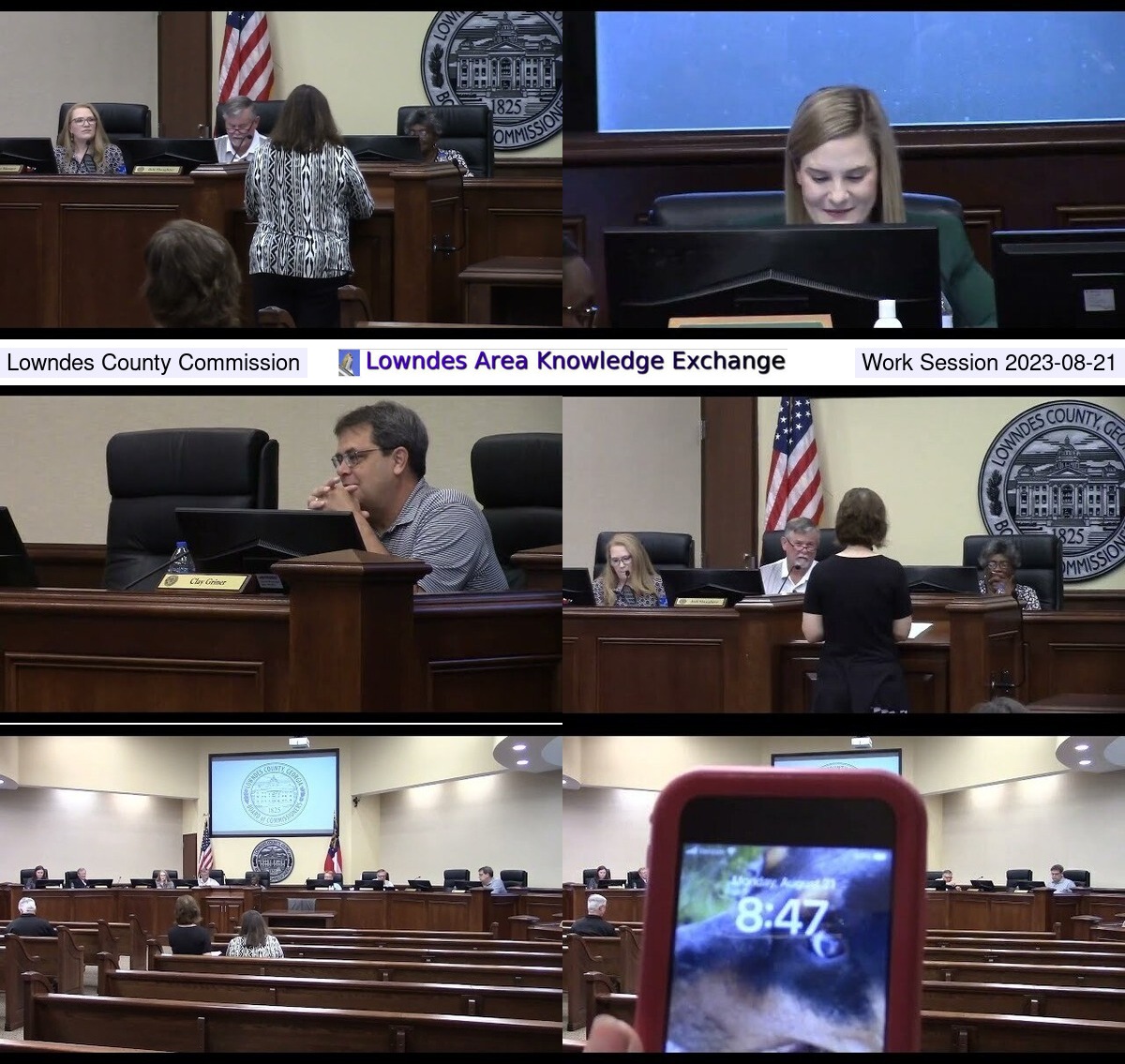Select the Work Session 2023-08-21 label

point(988,363)
